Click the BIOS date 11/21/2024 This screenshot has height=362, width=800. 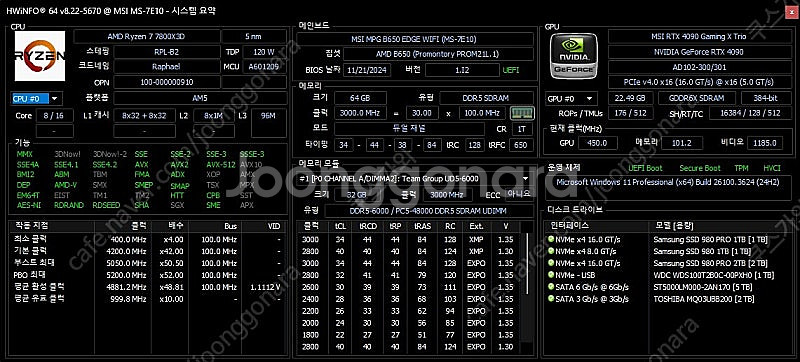pos(367,70)
